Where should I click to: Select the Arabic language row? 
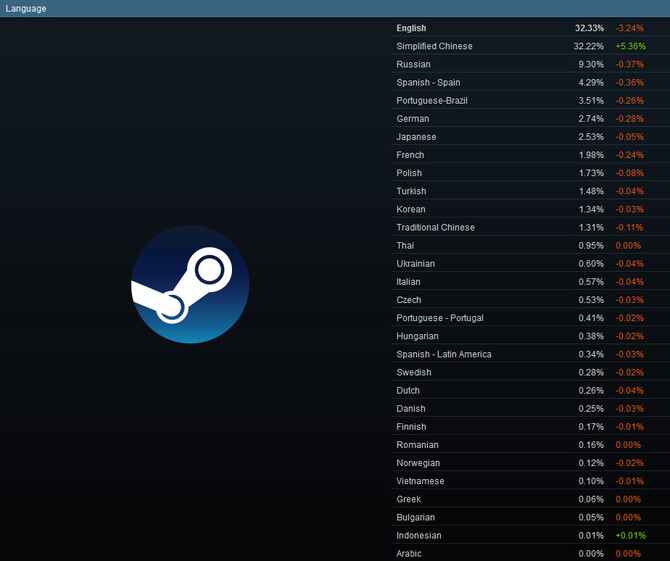coord(530,553)
